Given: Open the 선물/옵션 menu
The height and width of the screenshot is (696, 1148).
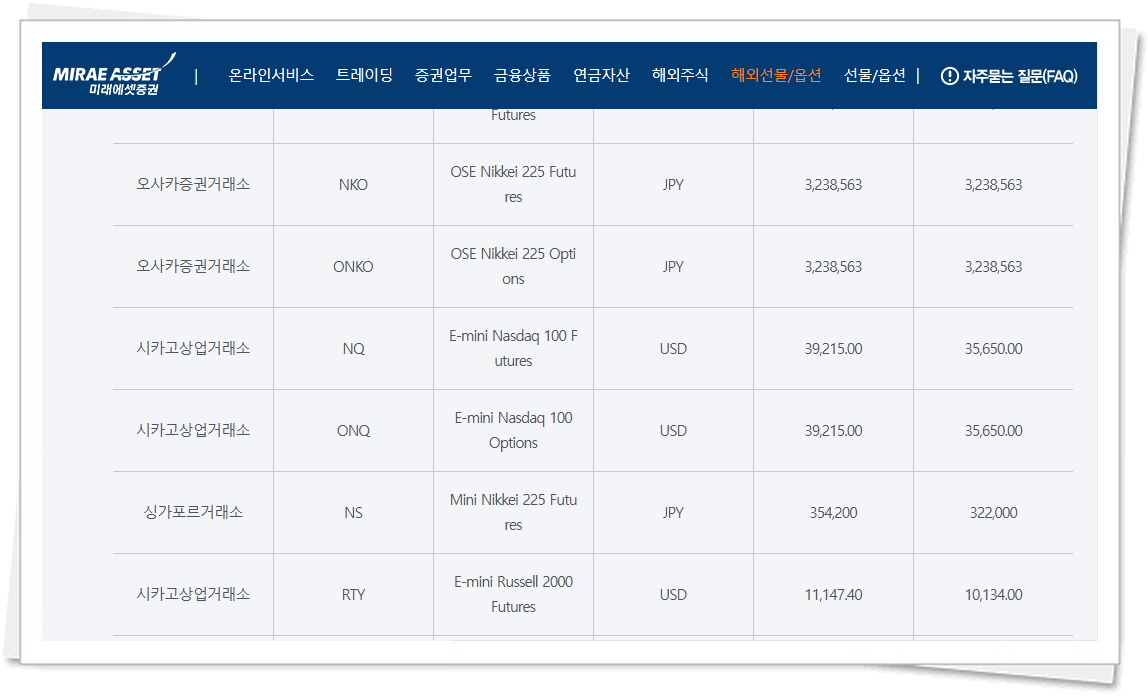Looking at the screenshot, I should (874, 75).
